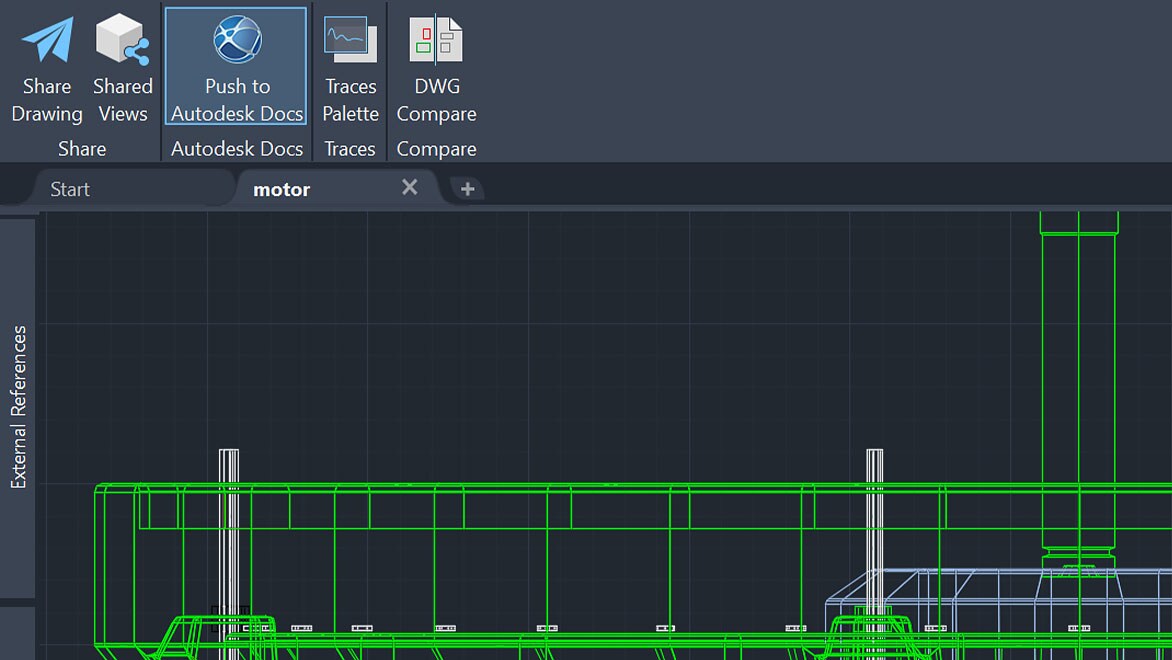The width and height of the screenshot is (1172, 660).
Task: Expand the Share ribbon panel title
Action: click(81, 148)
